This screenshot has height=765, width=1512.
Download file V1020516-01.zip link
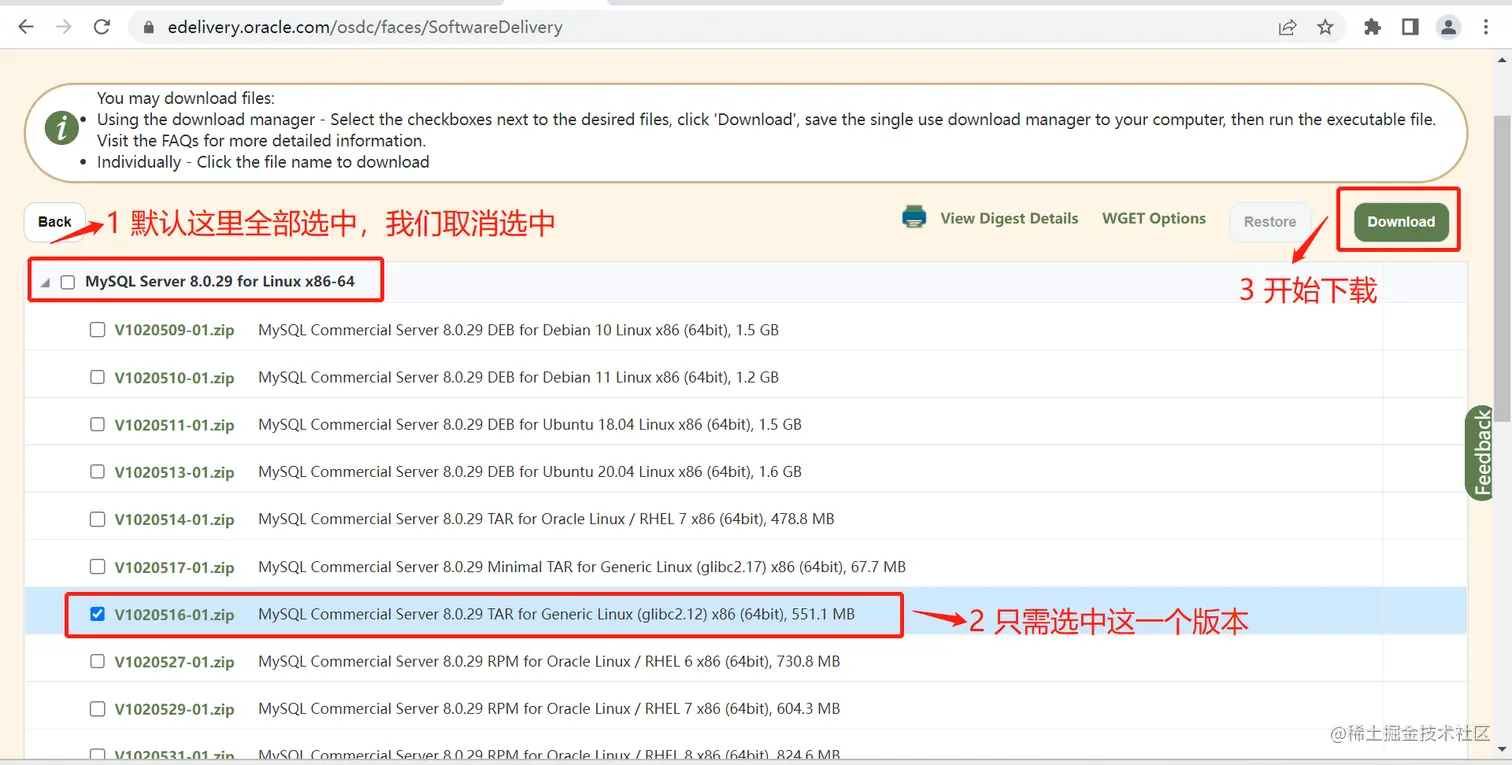174,615
